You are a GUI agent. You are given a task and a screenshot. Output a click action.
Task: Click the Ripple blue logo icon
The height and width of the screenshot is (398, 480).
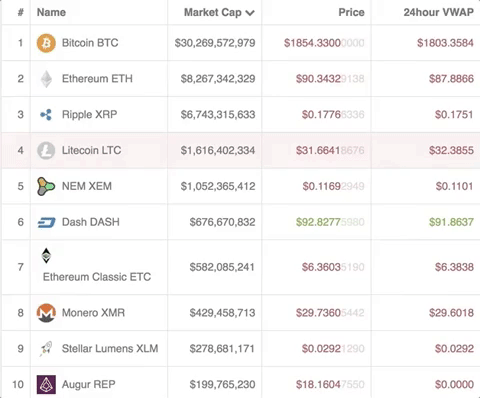(46, 115)
